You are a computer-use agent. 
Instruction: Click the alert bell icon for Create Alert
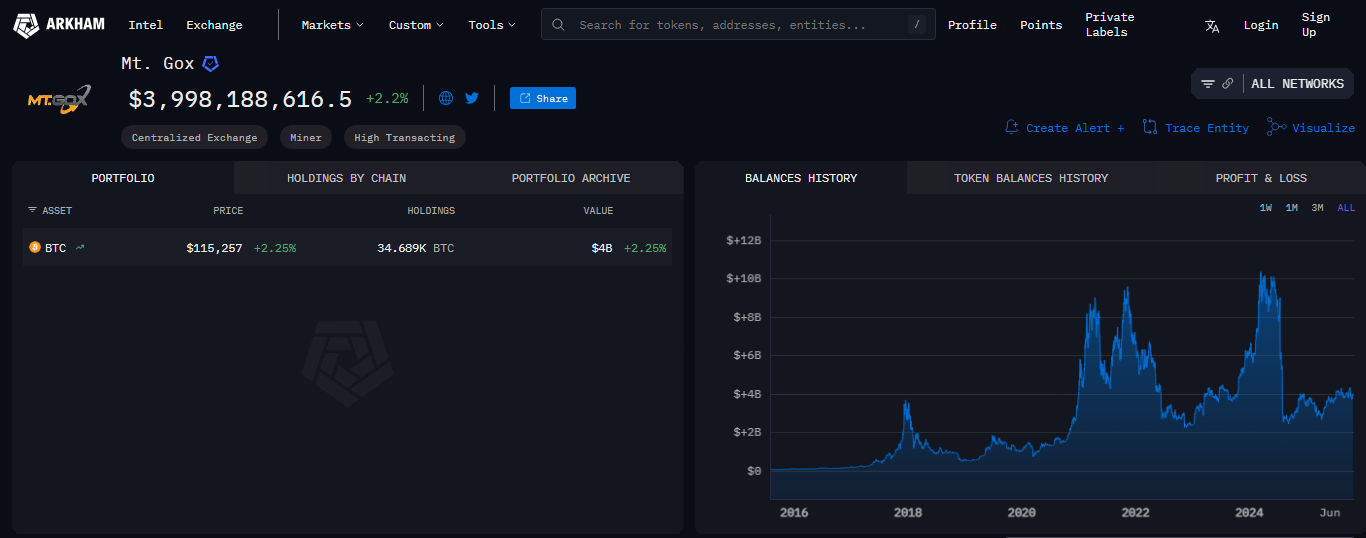tap(1012, 128)
